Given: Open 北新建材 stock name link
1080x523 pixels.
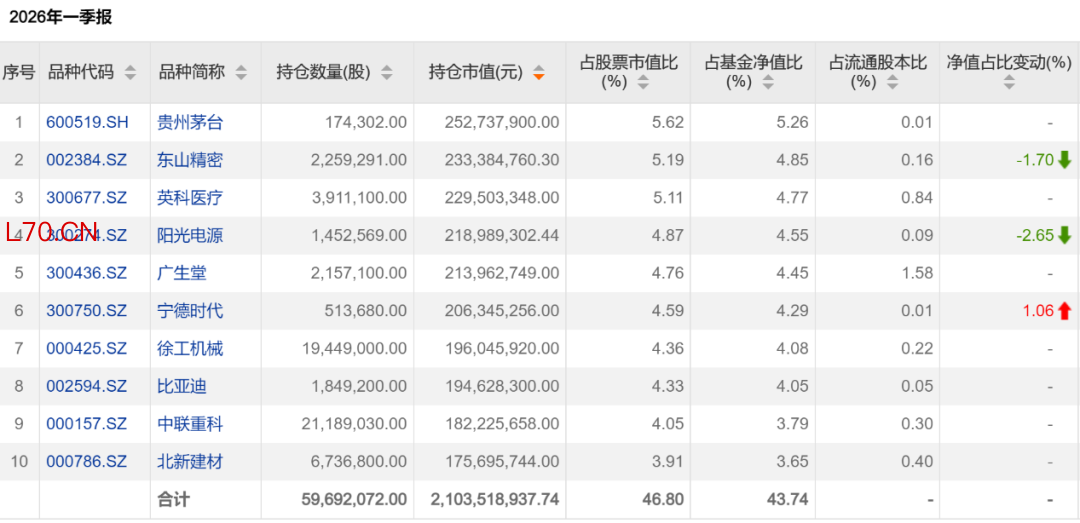Looking at the screenshot, I should 190,461.
